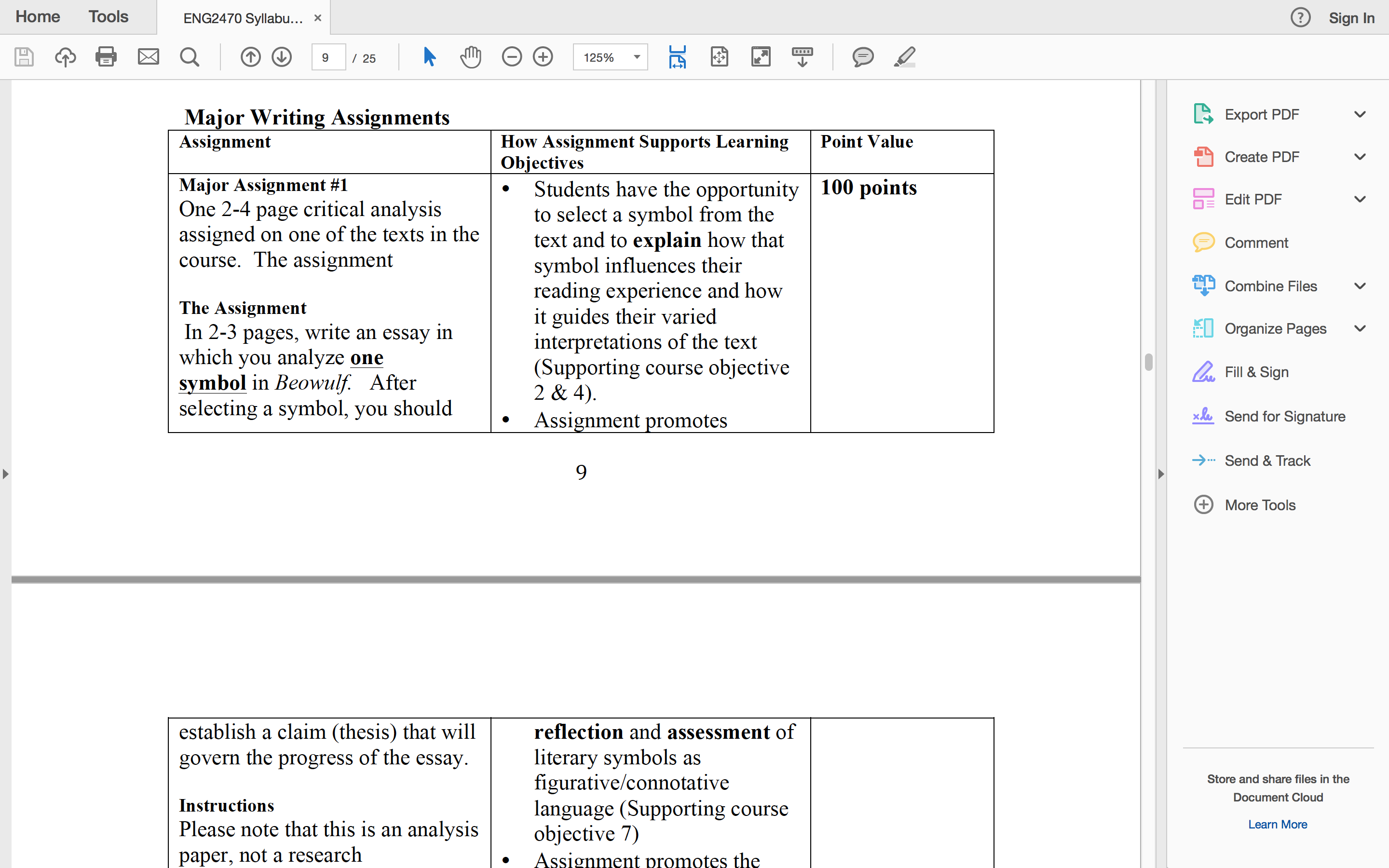
Task: Select the Highlight text pen tool
Action: point(905,57)
